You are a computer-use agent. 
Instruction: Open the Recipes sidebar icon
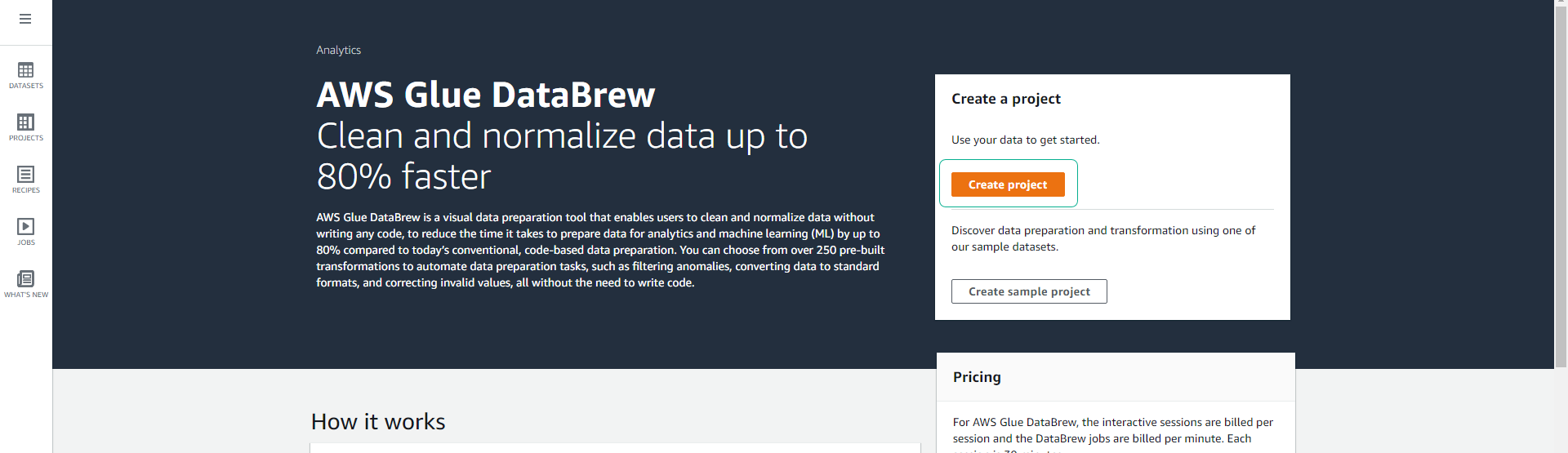26,175
